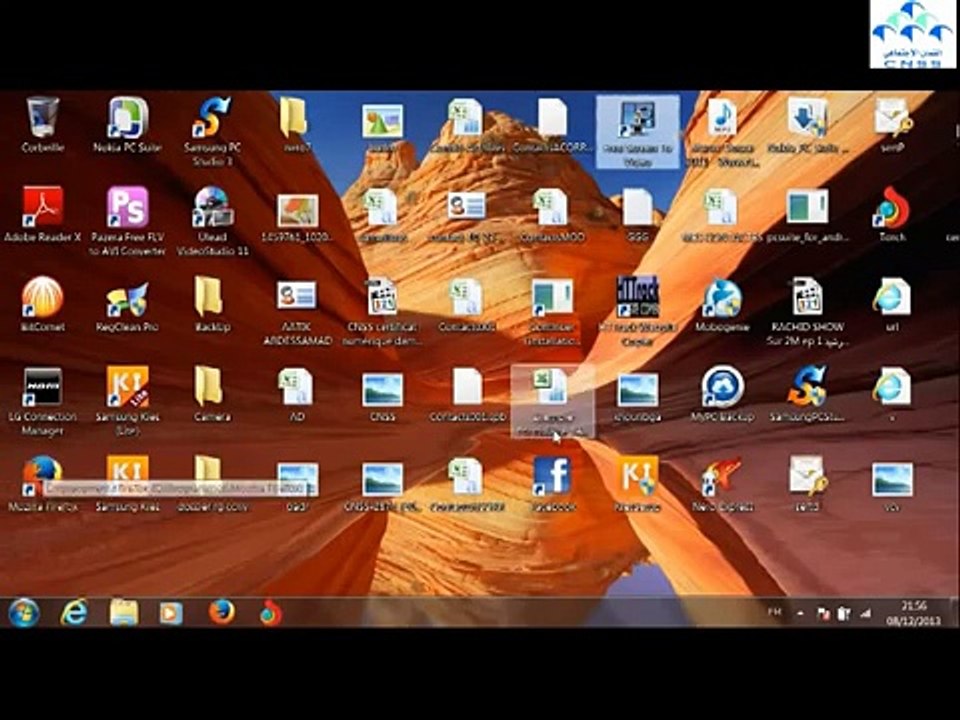Launch Pazera Free FLV to AVI Converter
960x720 pixels.
pyautogui.click(x=127, y=221)
